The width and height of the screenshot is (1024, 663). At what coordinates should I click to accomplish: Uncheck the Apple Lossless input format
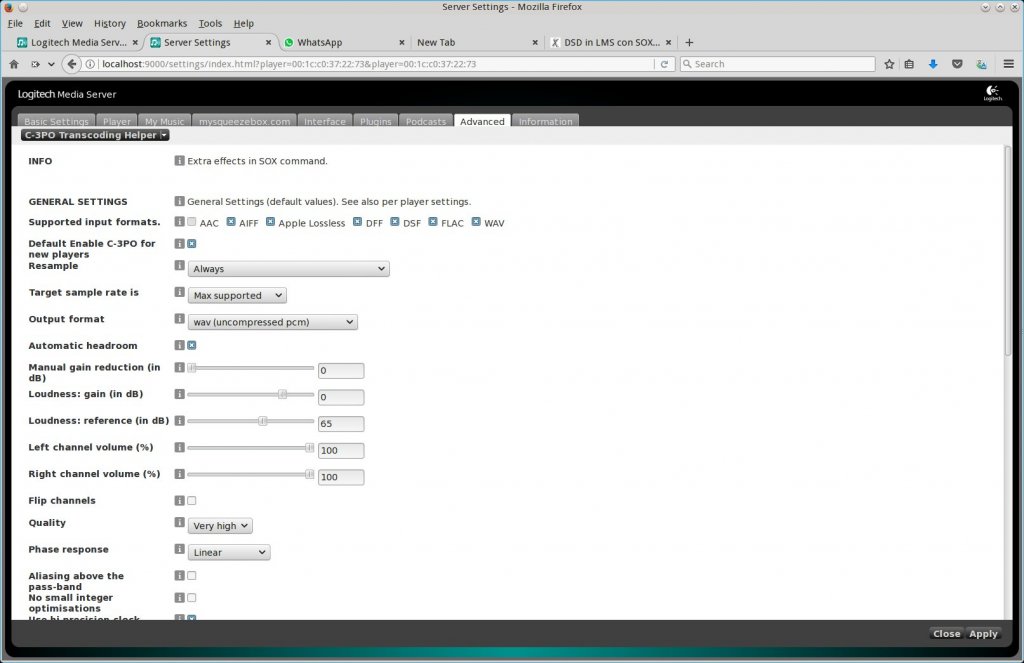[270, 222]
